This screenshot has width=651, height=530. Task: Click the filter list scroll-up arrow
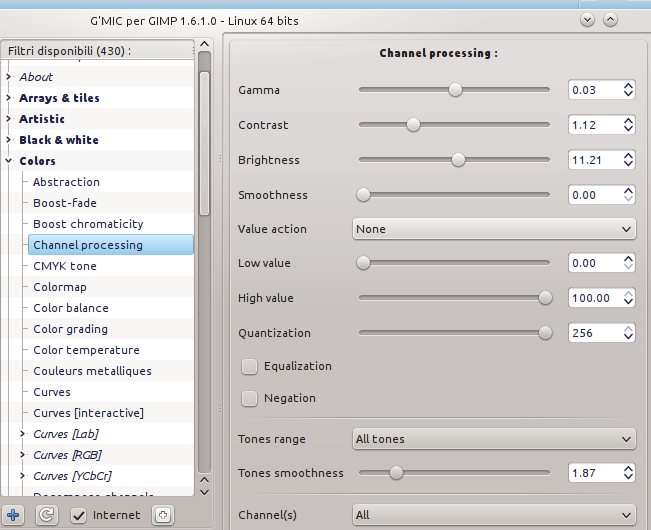coord(204,44)
